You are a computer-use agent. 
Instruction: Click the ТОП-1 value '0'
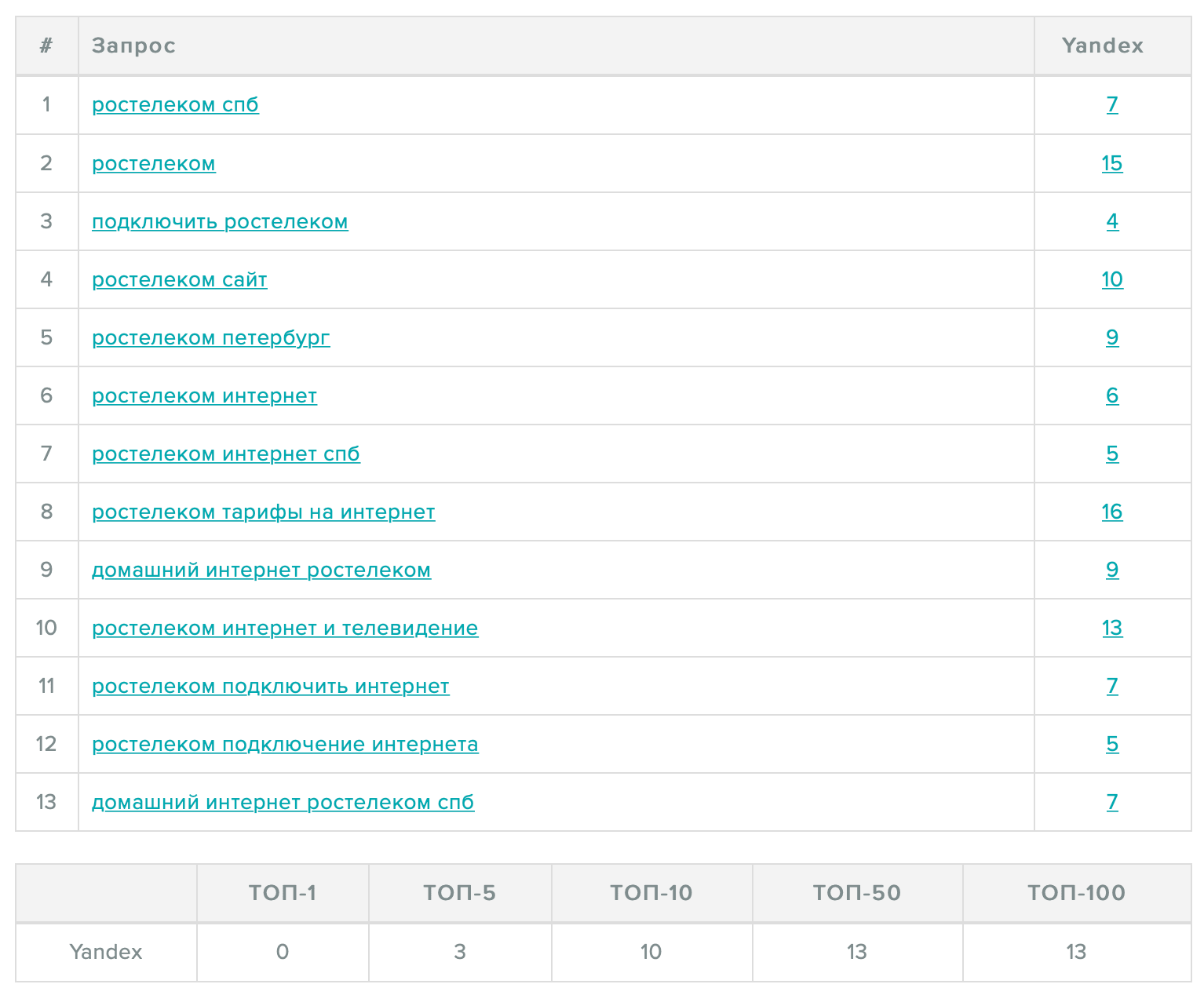[x=283, y=952]
